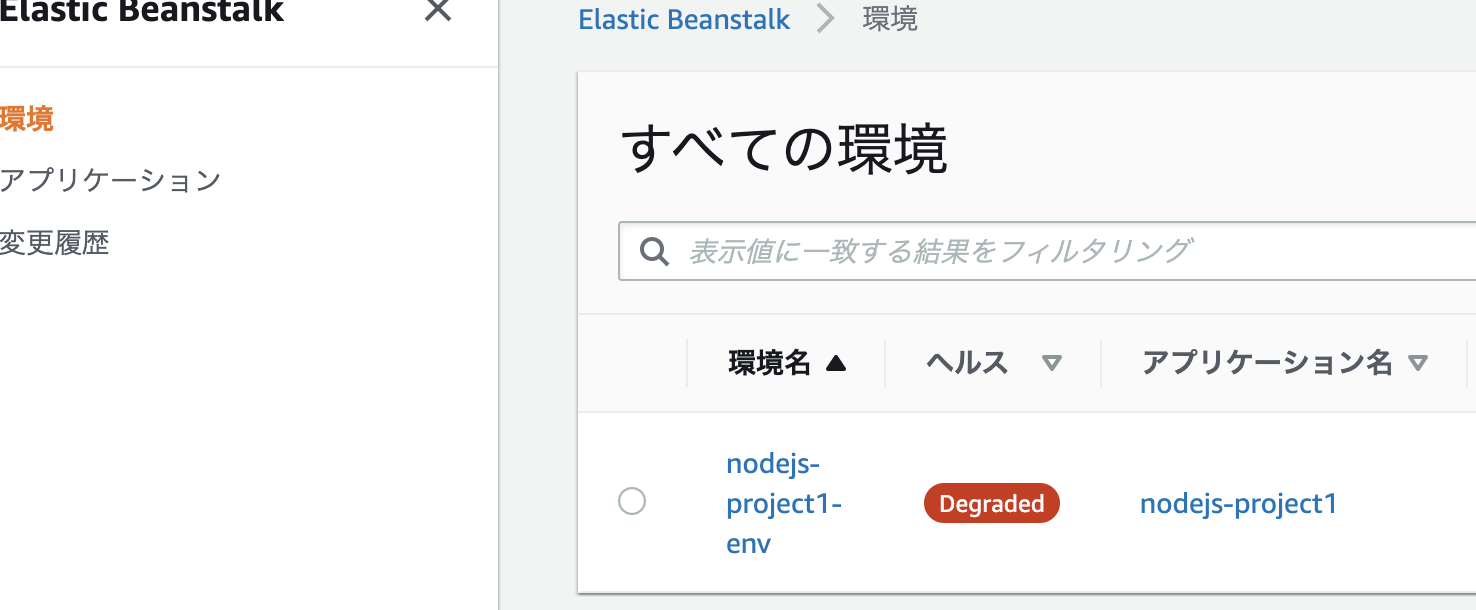The width and height of the screenshot is (1476, 610).
Task: Click the Elastic Beanstalk panel heading
Action: click(143, 14)
